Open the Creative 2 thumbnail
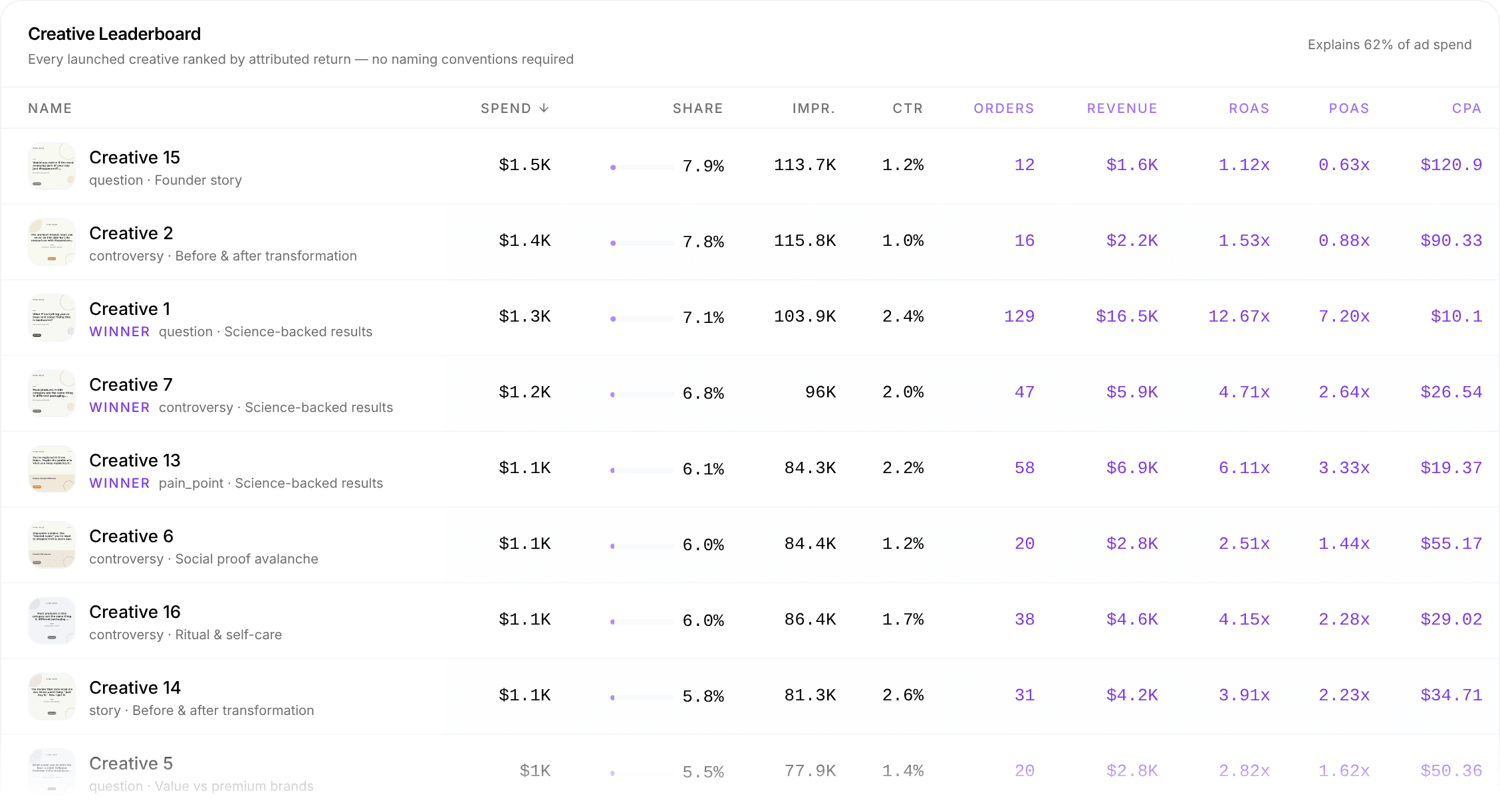 [52, 242]
